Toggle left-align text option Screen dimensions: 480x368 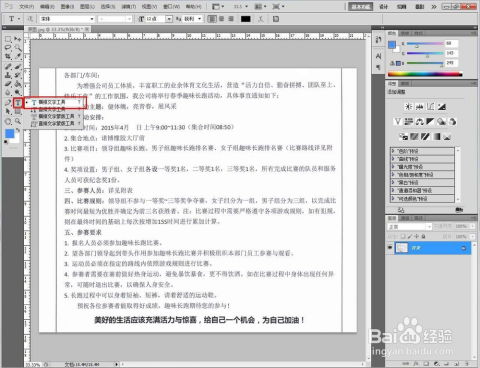(x=212, y=19)
